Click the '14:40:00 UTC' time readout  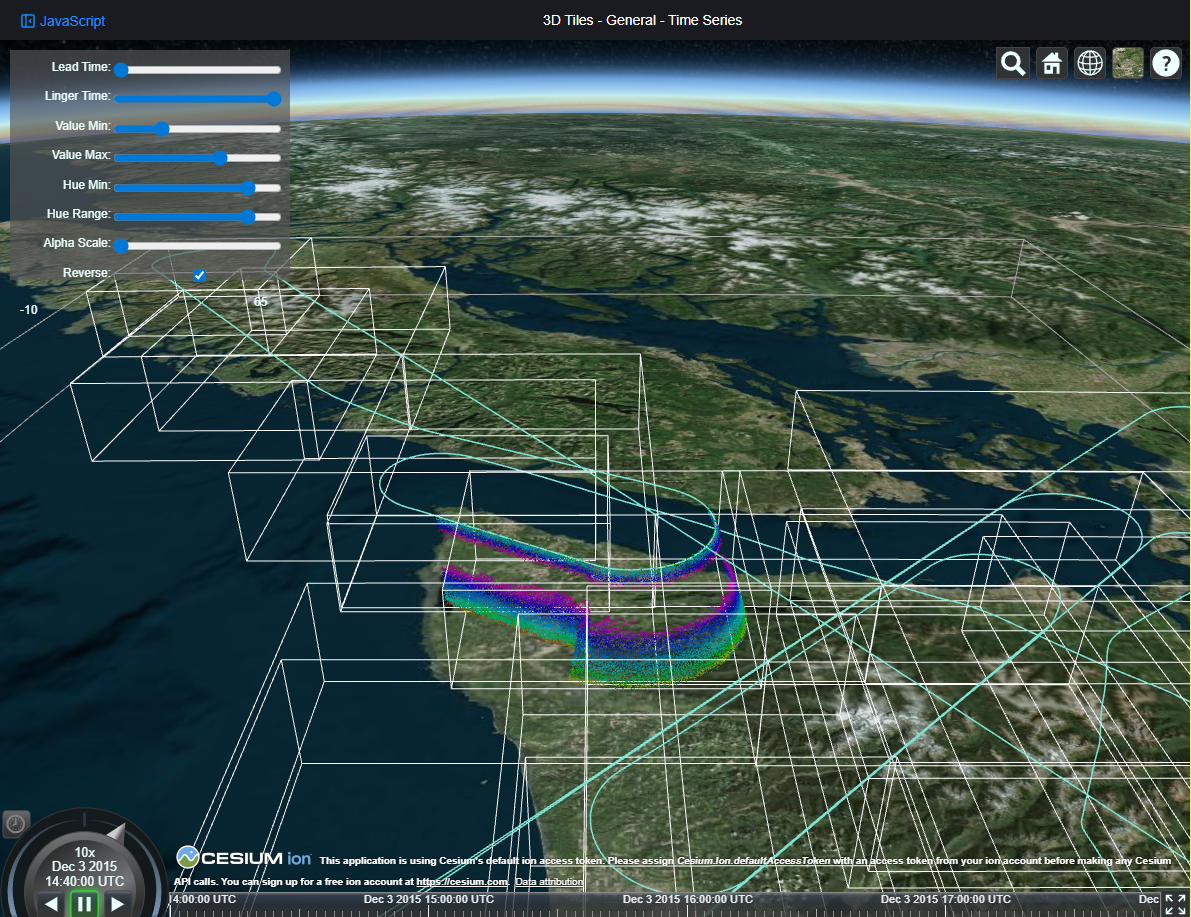pyautogui.click(x=84, y=881)
